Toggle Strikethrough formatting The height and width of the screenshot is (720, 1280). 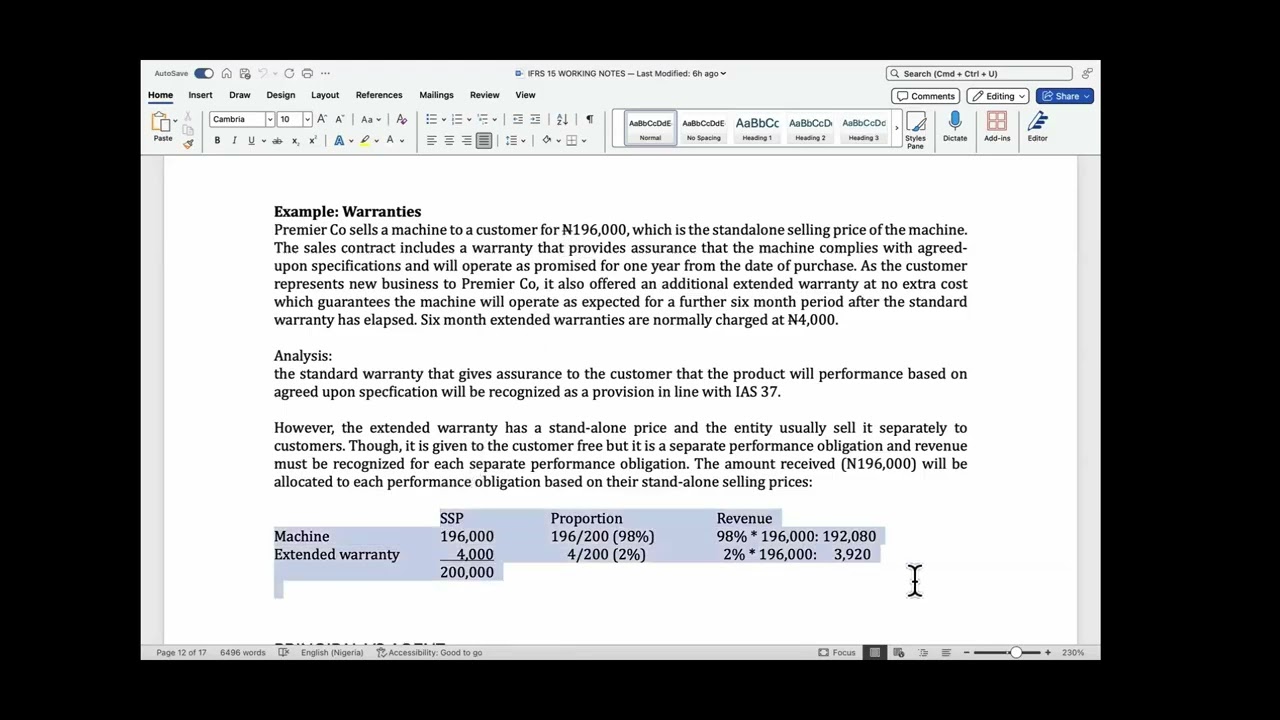click(x=277, y=141)
